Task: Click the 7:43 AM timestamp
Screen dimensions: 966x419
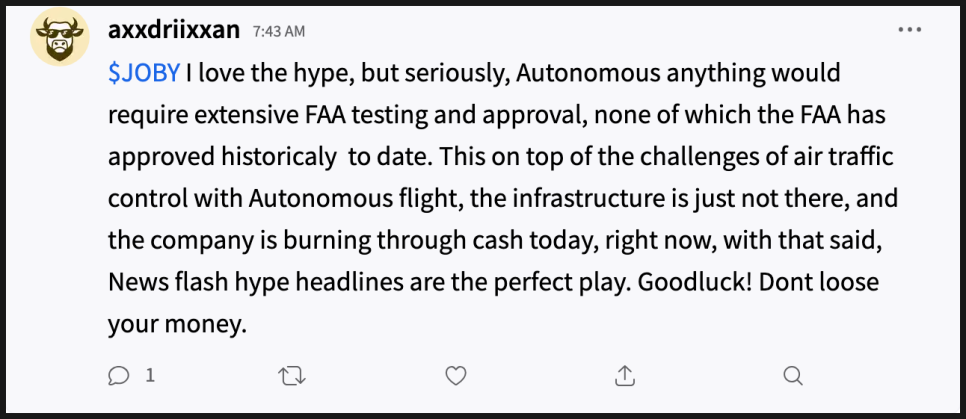Action: point(280,31)
